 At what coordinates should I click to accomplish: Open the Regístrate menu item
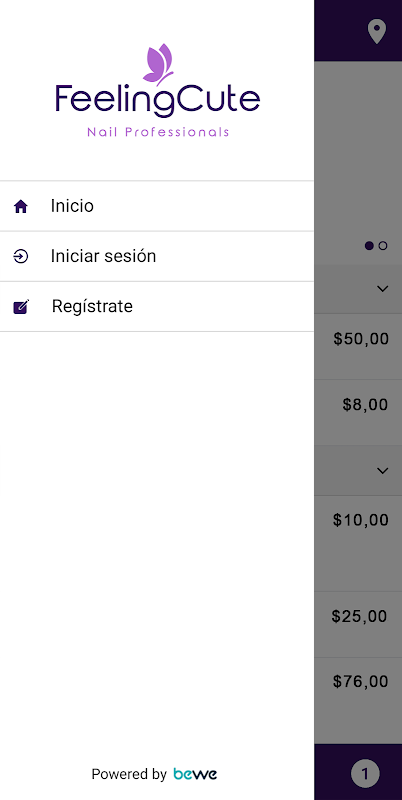coord(157,307)
